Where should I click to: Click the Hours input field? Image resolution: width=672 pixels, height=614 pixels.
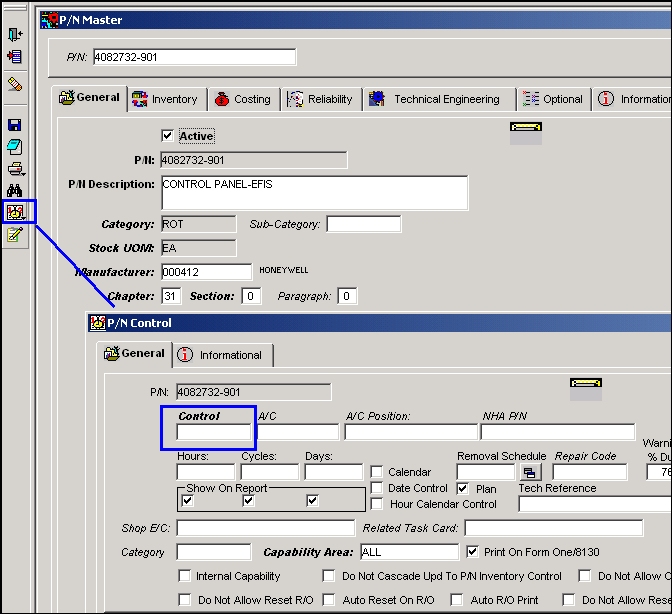[206, 472]
